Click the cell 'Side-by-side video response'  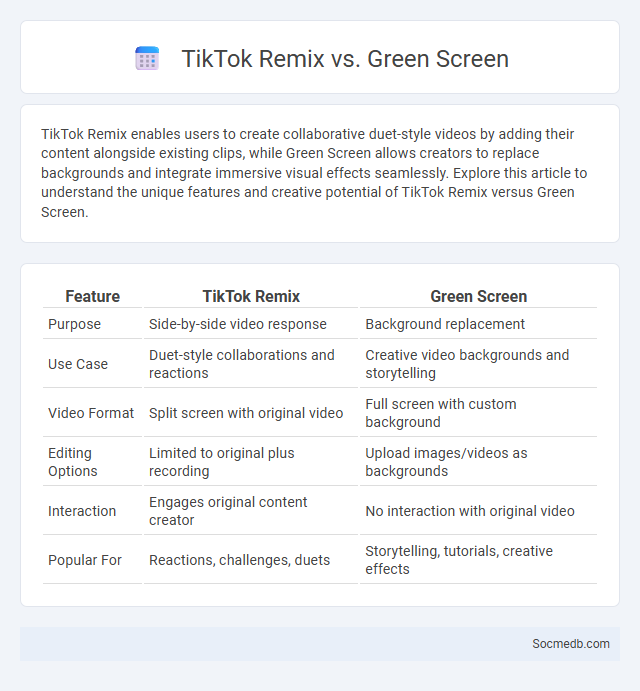pos(238,324)
